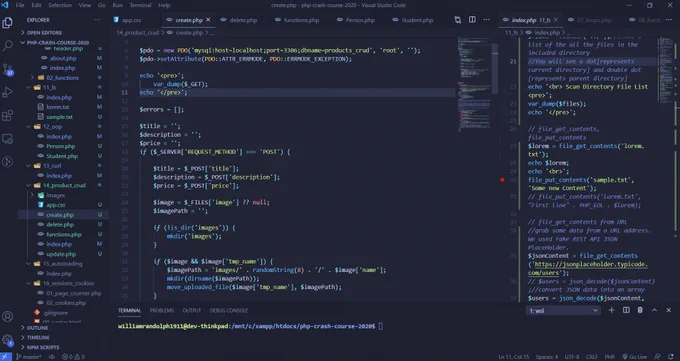Screen dimensions: 680x361
Task: Click the Open Changes icon for create.php
Action: 458,20
